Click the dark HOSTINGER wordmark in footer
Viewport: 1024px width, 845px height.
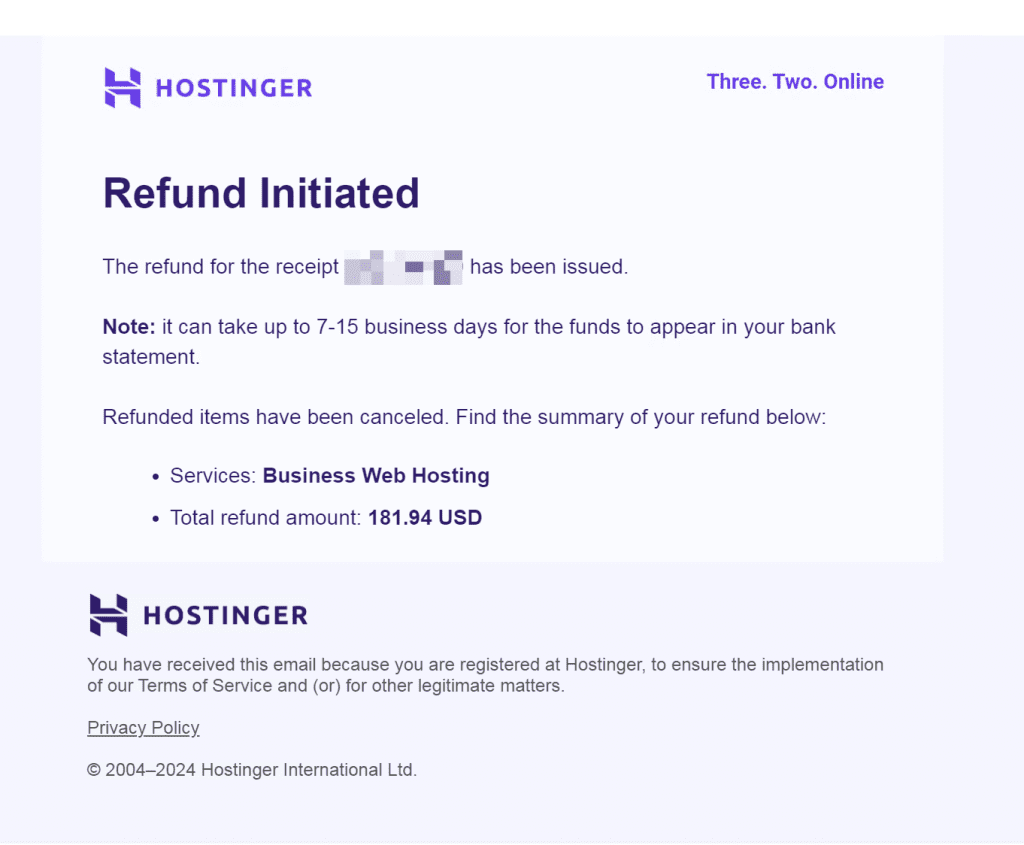click(x=225, y=616)
